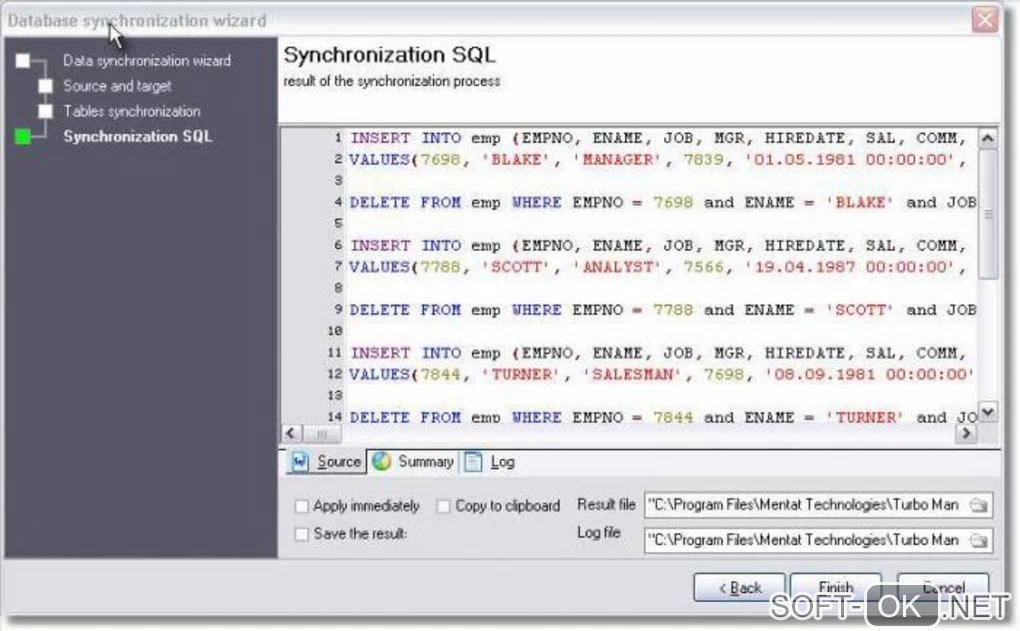The image size is (1020, 631).
Task: Click the SQL editor scroll right arrow
Action: 966,433
